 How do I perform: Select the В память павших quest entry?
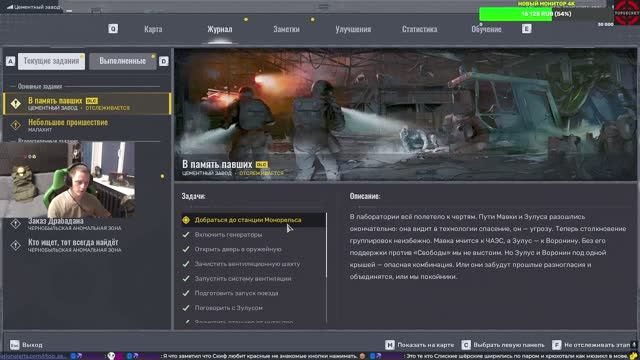point(87,104)
